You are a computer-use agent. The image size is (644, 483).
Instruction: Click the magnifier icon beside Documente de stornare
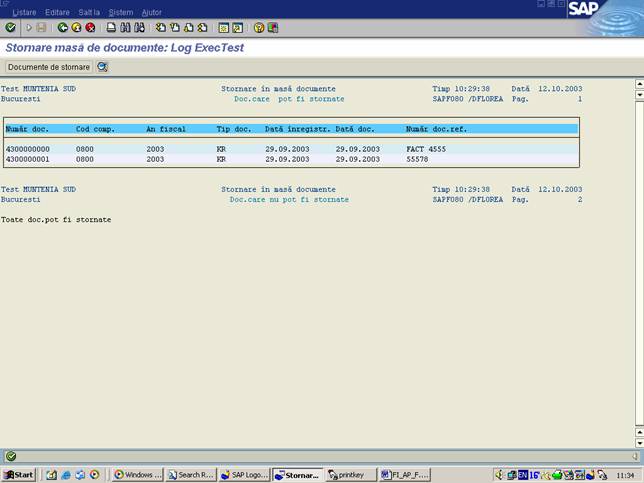coord(102,67)
